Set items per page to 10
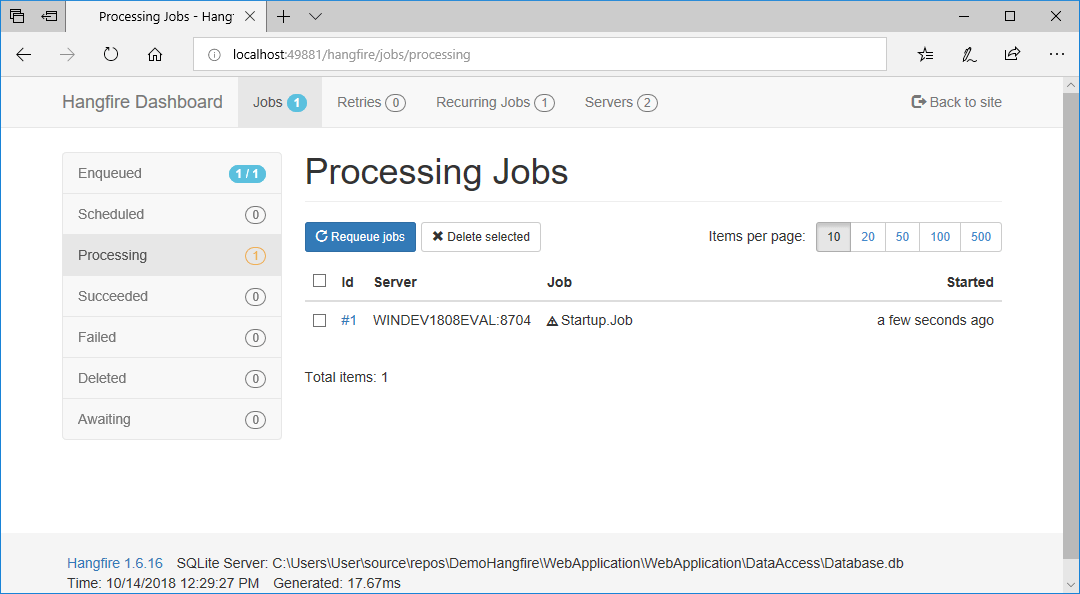The image size is (1080, 594). (x=833, y=236)
